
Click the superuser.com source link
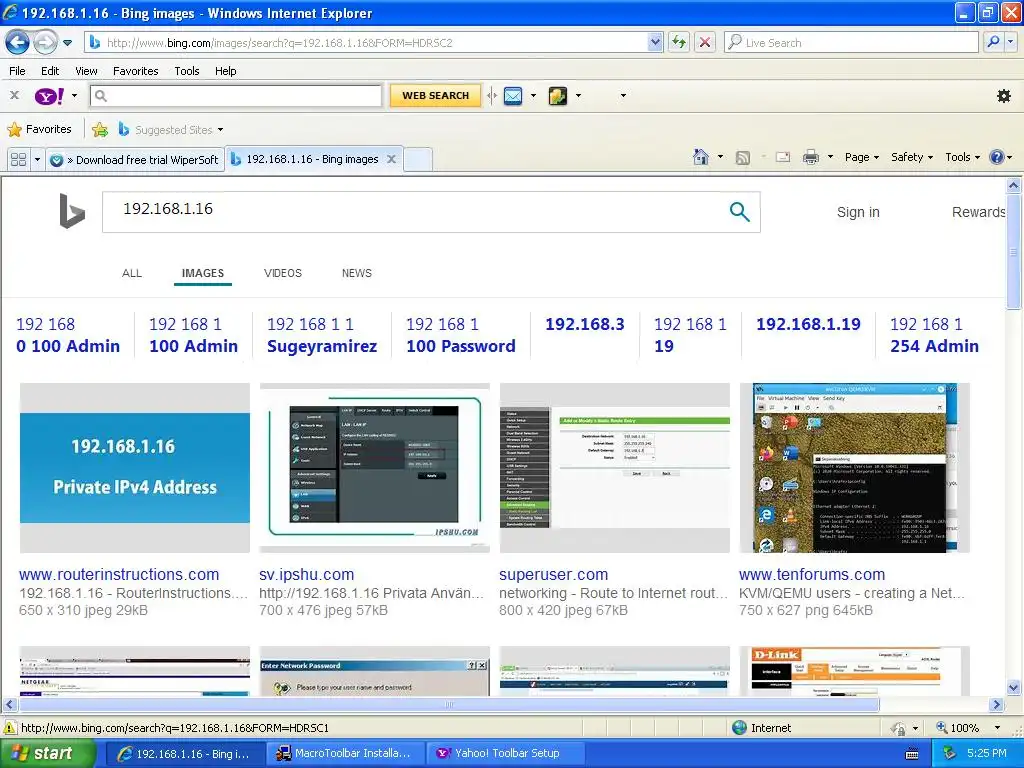(x=553, y=575)
